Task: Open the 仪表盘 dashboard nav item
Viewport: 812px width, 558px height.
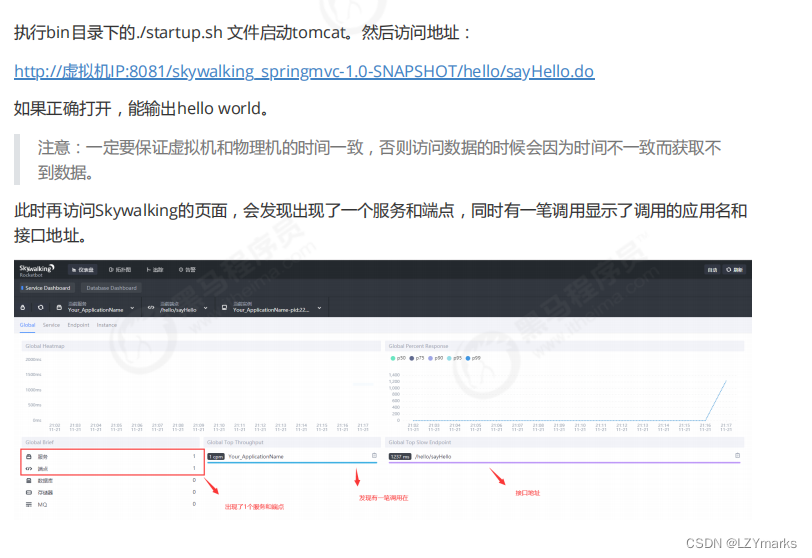Action: [83, 270]
